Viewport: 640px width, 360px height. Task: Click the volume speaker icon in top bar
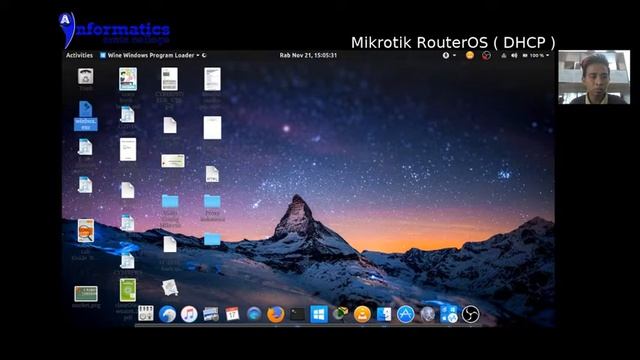[x=514, y=55]
